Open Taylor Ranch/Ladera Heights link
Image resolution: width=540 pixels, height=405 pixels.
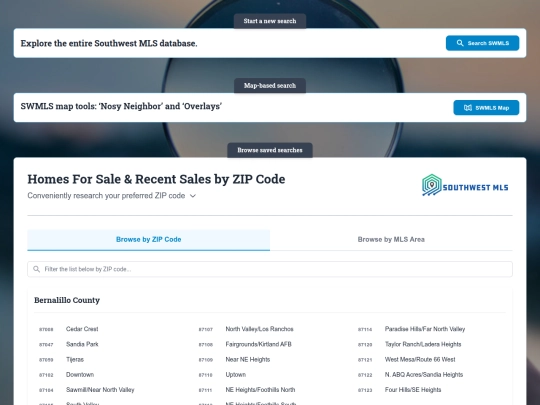tap(423, 344)
